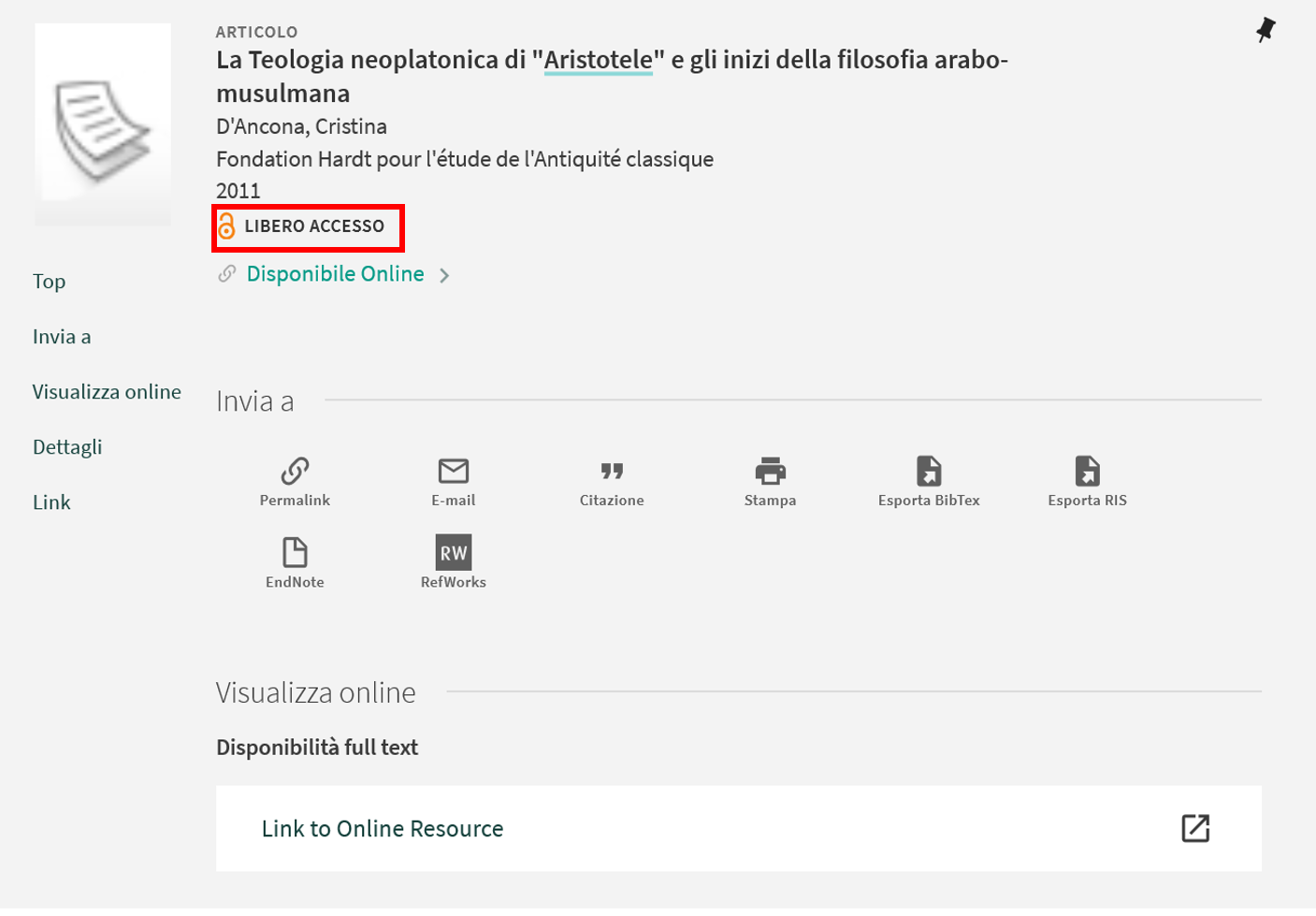Image resolution: width=1316 pixels, height=916 pixels.
Task: Navigate to Dettagli sidebar item
Action: click(67, 447)
